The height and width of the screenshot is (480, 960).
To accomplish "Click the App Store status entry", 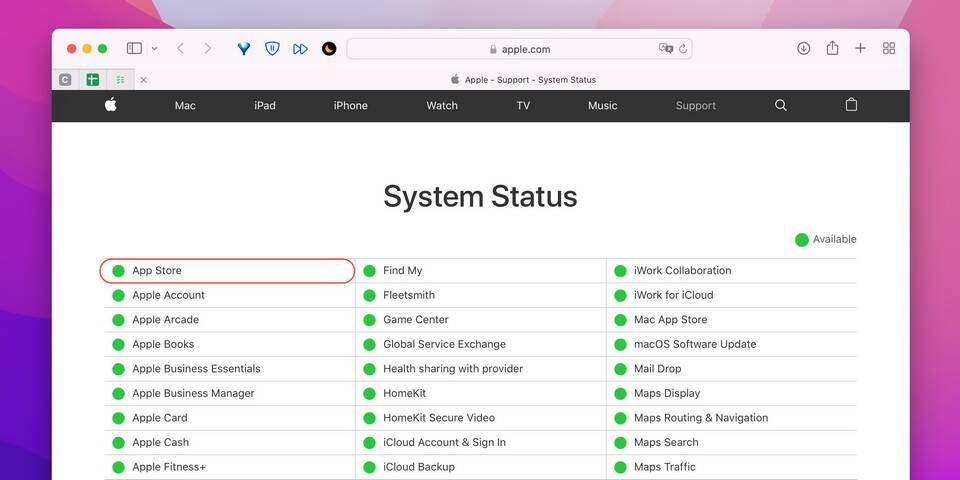I will pos(157,271).
